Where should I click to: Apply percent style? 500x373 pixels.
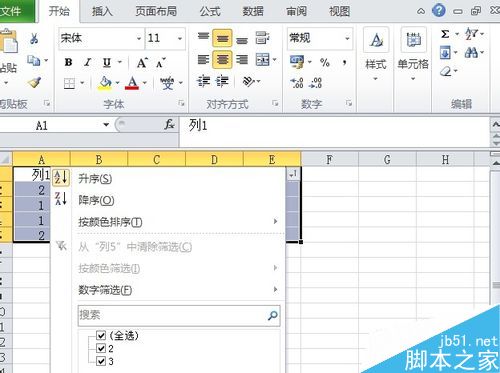point(325,62)
